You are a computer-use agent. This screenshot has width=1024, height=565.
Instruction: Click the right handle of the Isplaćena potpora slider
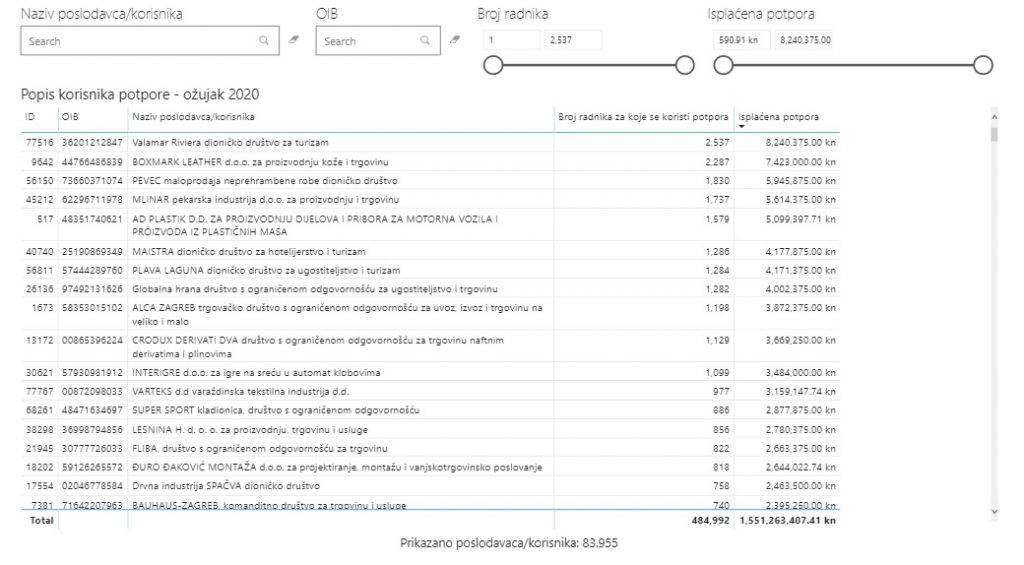(x=983, y=65)
